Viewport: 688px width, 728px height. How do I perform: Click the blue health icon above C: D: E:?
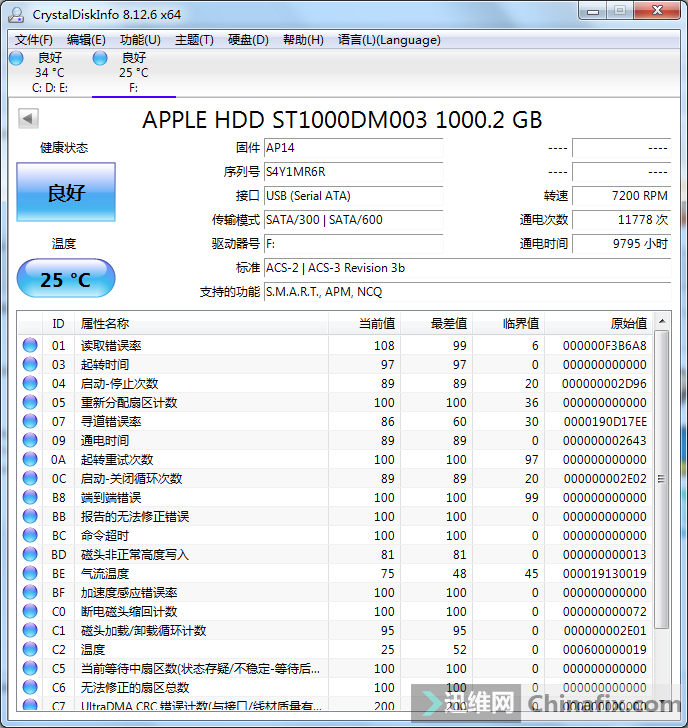point(16,58)
